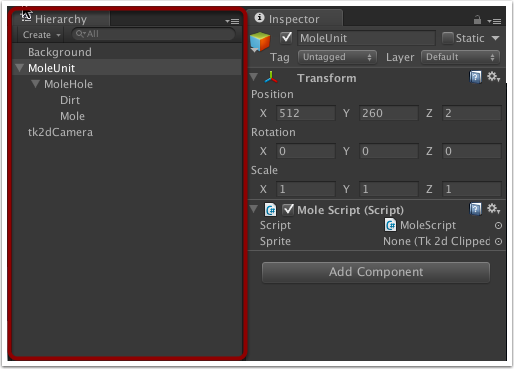This screenshot has width=514, height=369.
Task: Click the Inspector lock icon
Action: (x=477, y=20)
